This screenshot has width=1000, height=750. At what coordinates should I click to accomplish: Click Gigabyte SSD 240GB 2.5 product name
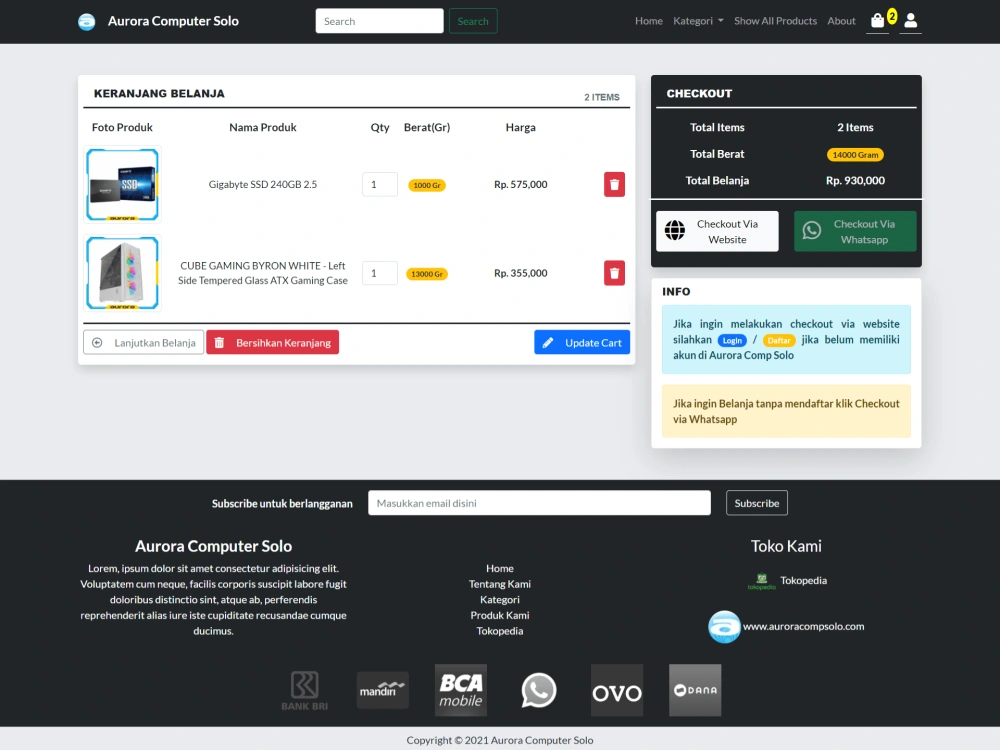(x=263, y=184)
